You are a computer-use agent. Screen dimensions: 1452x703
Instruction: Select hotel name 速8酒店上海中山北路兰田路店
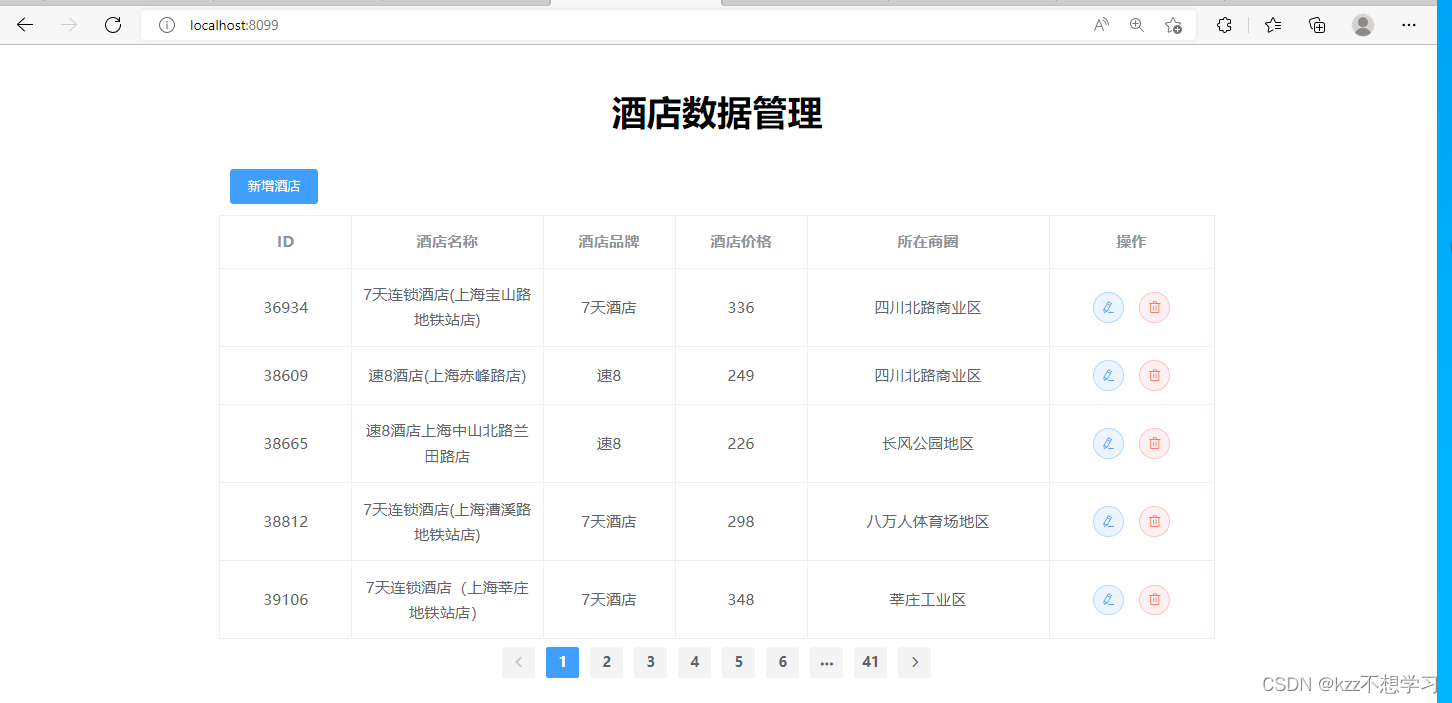tap(447, 443)
